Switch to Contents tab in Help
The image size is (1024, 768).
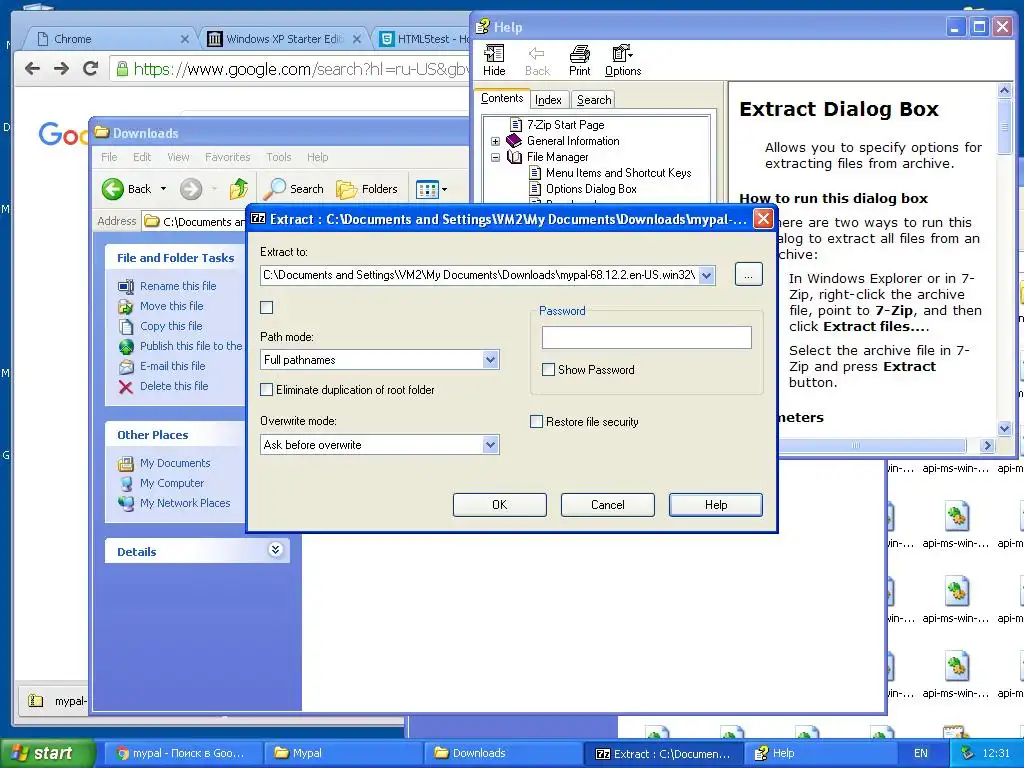click(502, 99)
